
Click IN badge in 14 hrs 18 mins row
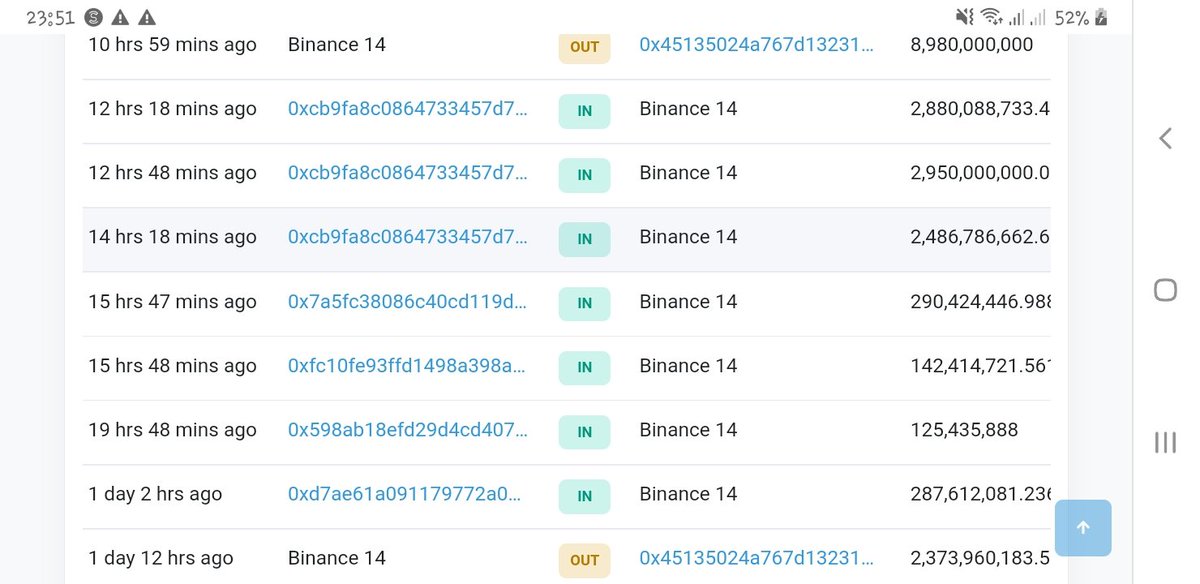point(584,239)
